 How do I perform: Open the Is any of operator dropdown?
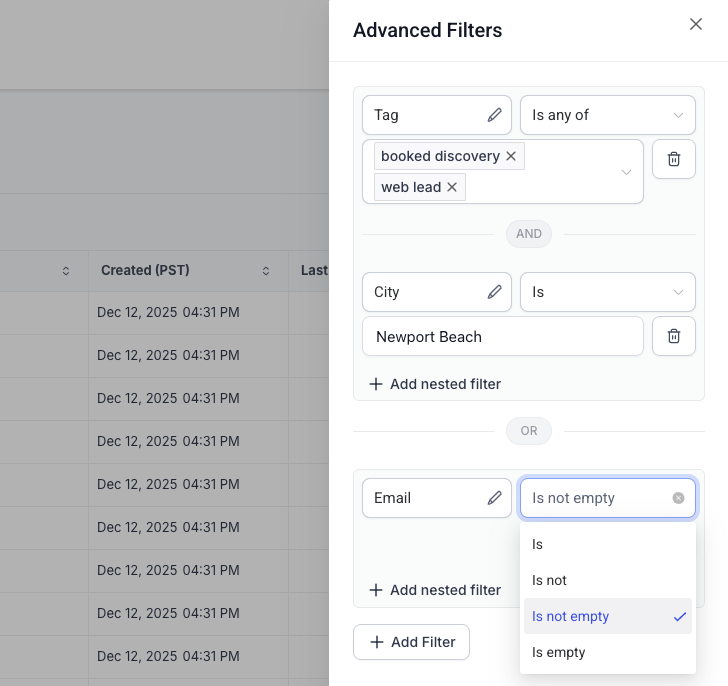pyautogui.click(x=607, y=115)
